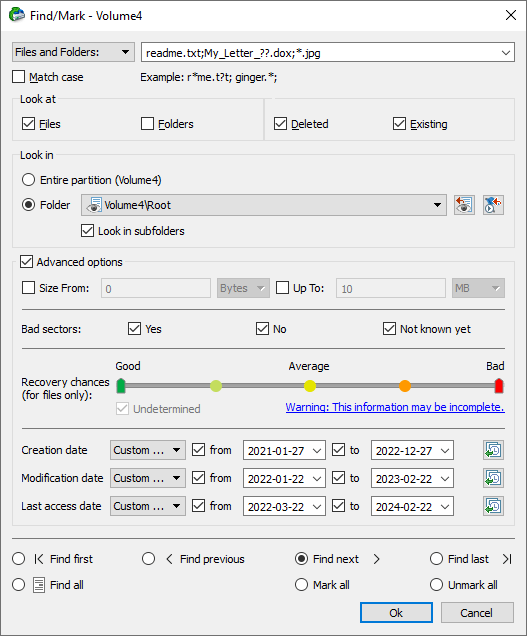The width and height of the screenshot is (527, 636).
Task: Expand the search pattern history dropdown
Action: [x=505, y=53]
